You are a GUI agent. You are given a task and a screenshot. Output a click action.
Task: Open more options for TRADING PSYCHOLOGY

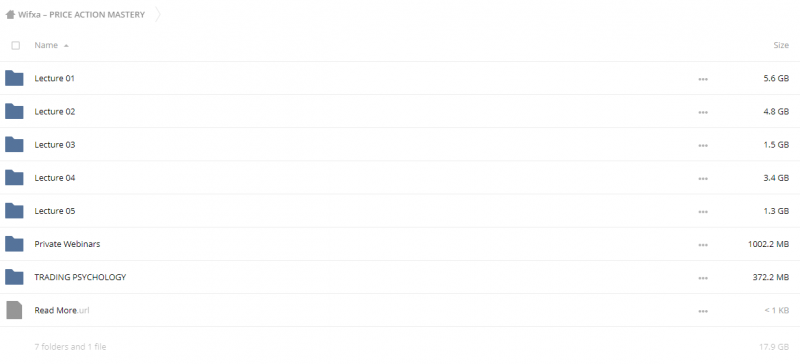click(x=703, y=278)
